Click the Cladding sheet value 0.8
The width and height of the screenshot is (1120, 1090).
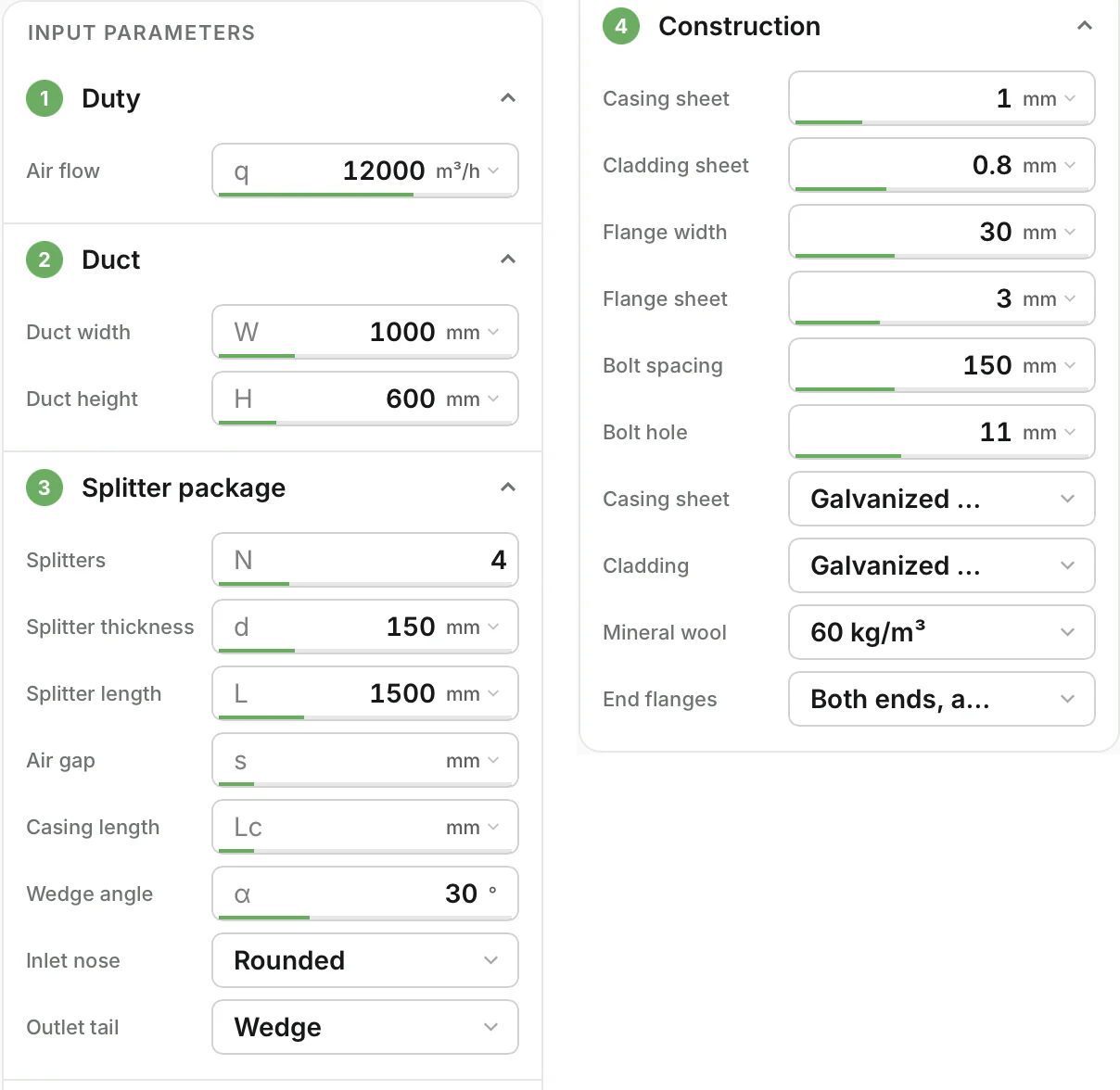click(992, 165)
